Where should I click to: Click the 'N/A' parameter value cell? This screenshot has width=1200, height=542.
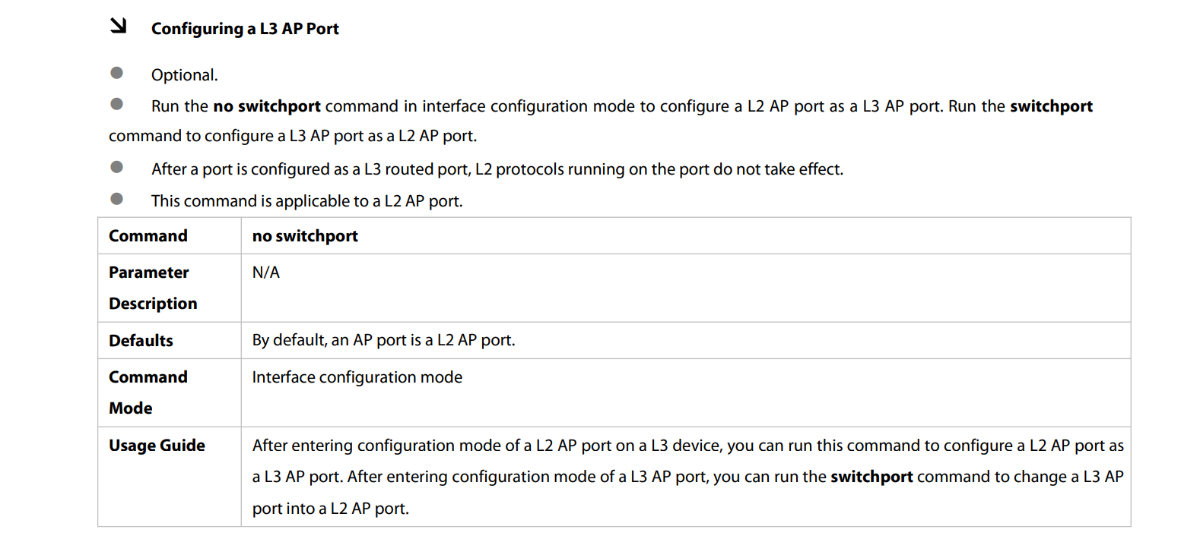tap(265, 272)
